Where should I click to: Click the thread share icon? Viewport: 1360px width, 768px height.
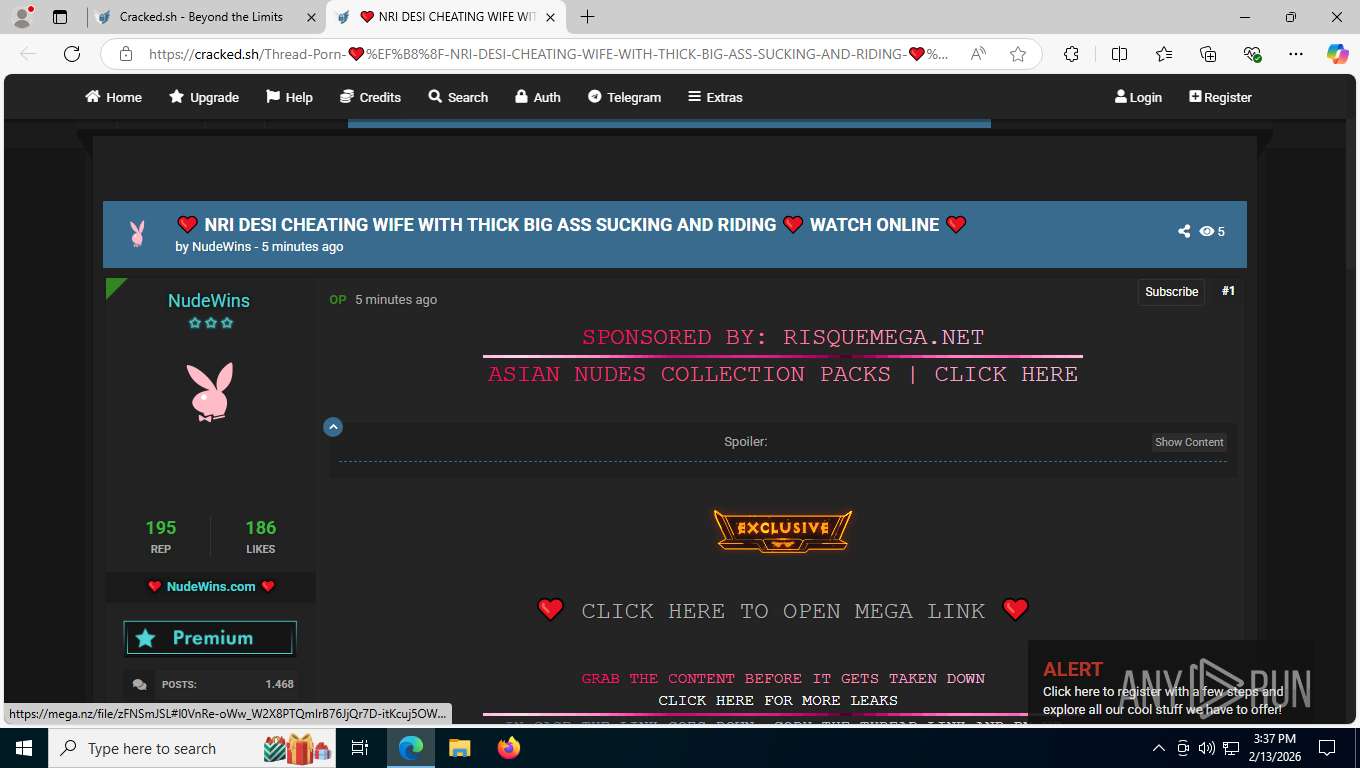pos(1184,231)
